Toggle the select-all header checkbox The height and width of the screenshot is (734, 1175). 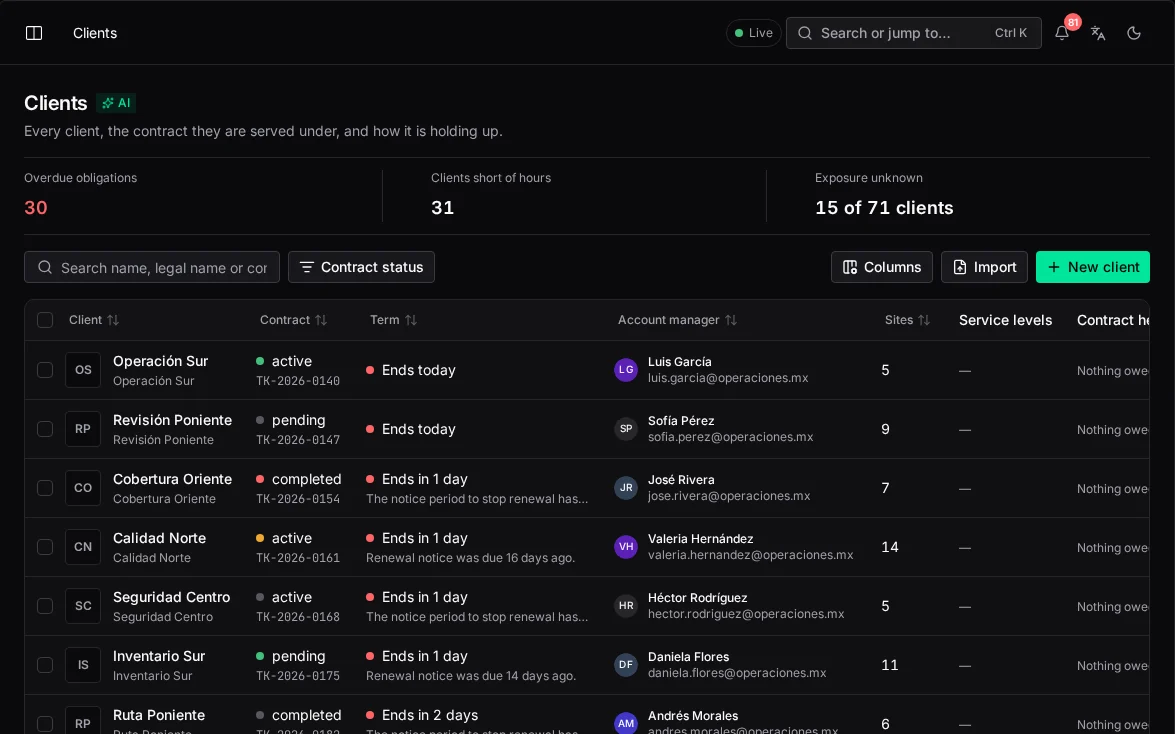click(x=45, y=320)
